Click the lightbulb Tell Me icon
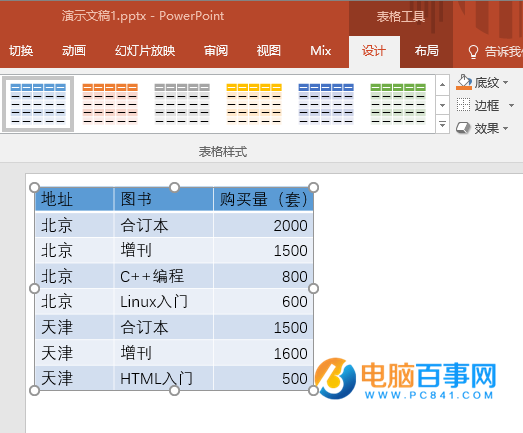Image resolution: width=523 pixels, height=433 pixels. [473, 52]
